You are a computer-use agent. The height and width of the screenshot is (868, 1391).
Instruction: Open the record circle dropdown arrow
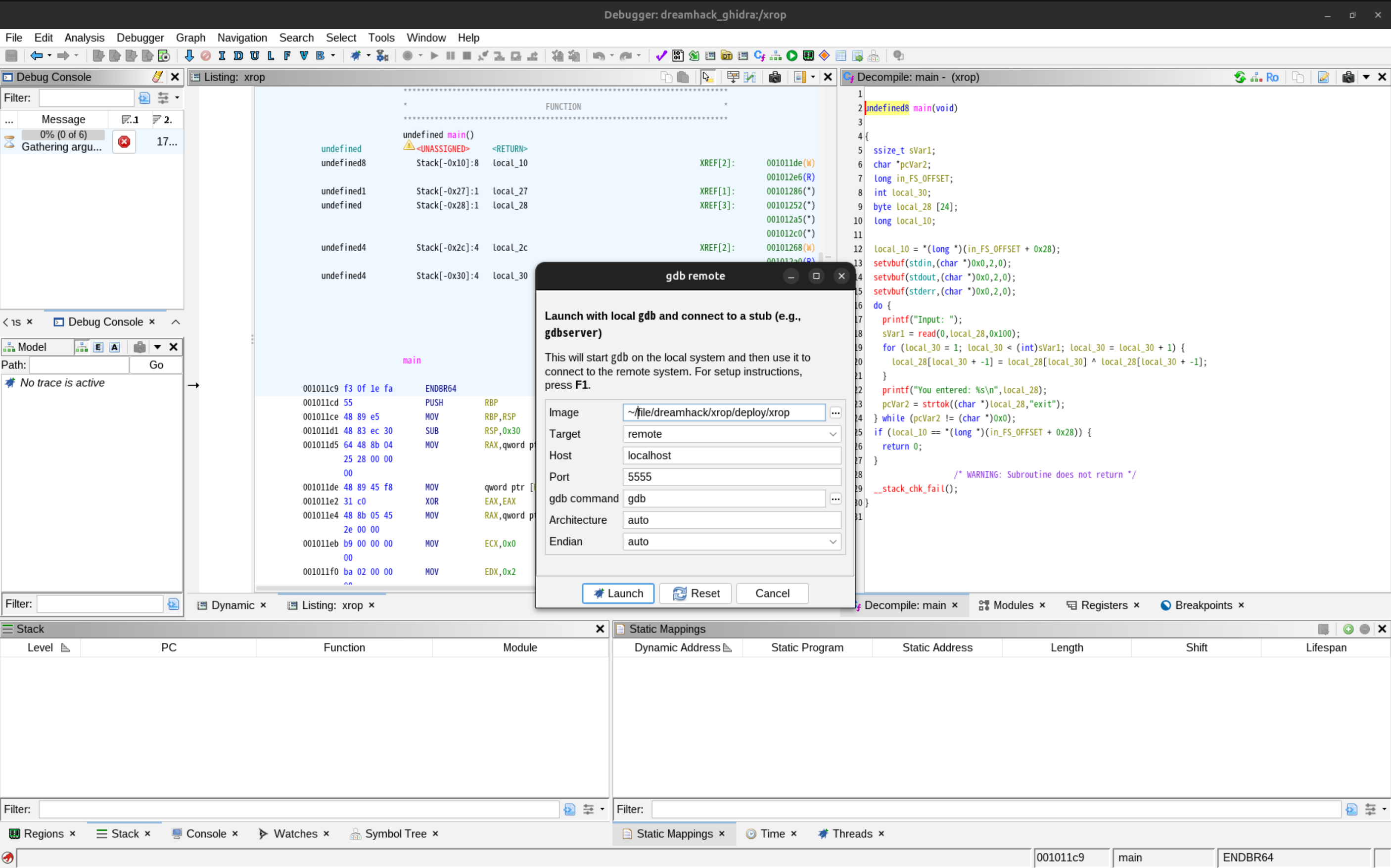pos(421,56)
